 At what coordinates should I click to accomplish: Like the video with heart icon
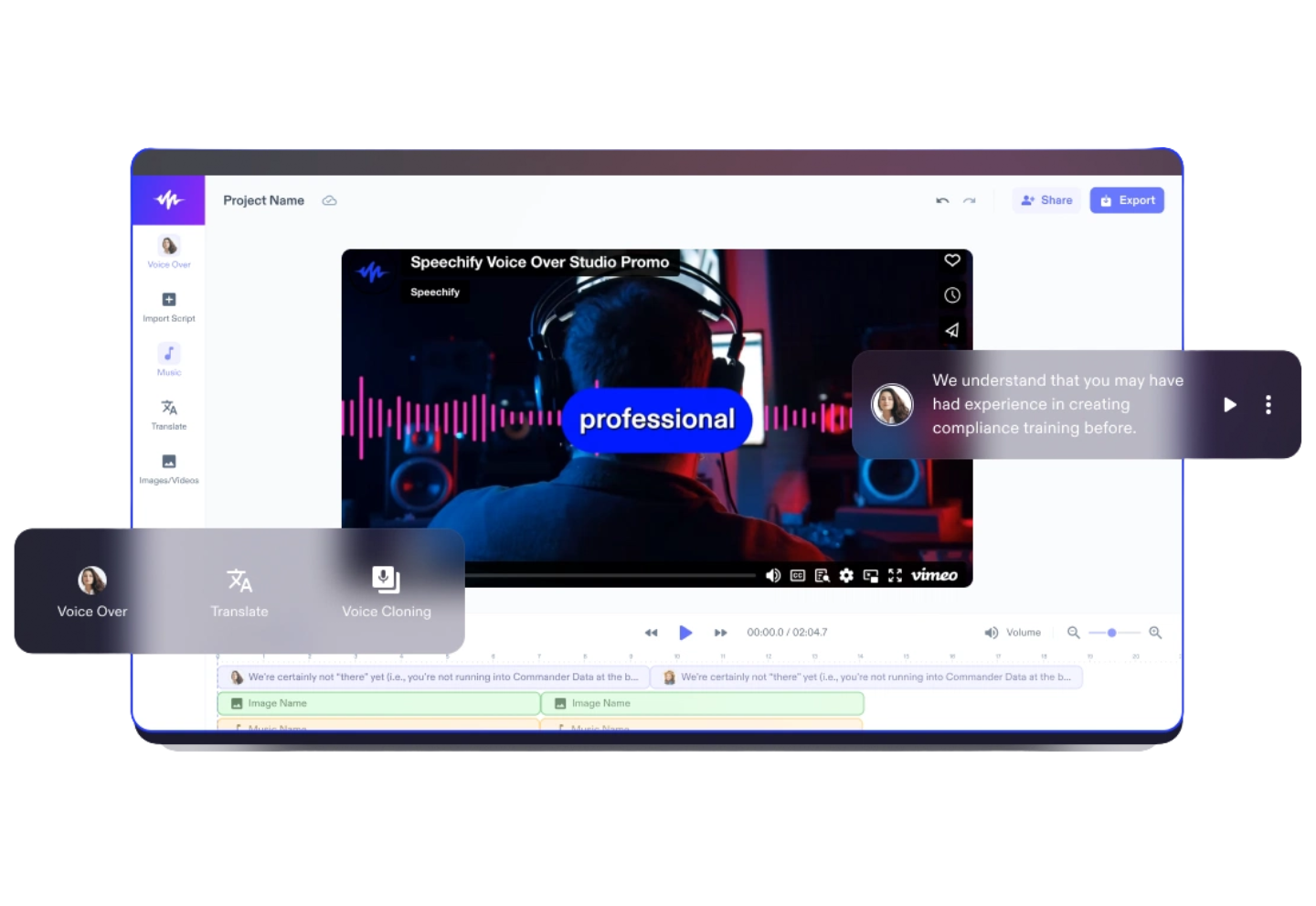coord(952,261)
